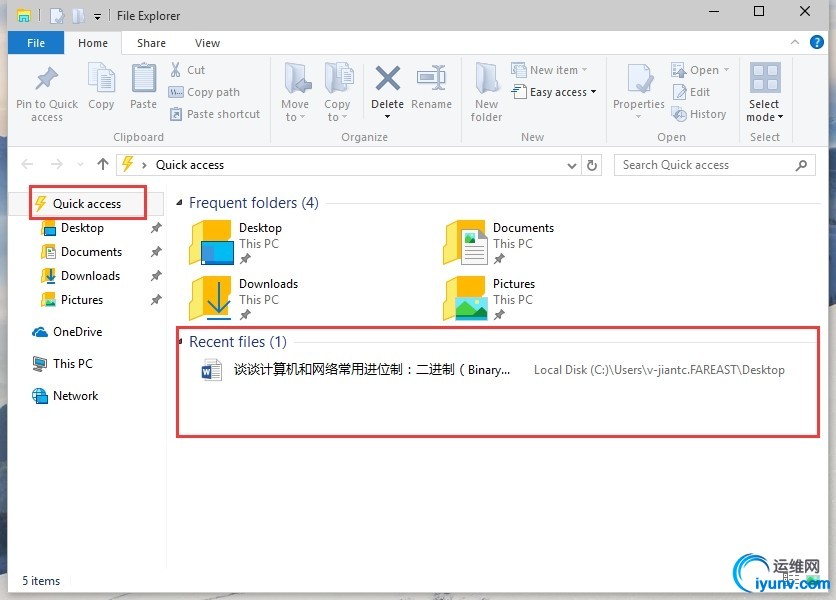This screenshot has width=836, height=600.
Task: Click the Copy icon in Clipboard group
Action: 101,79
